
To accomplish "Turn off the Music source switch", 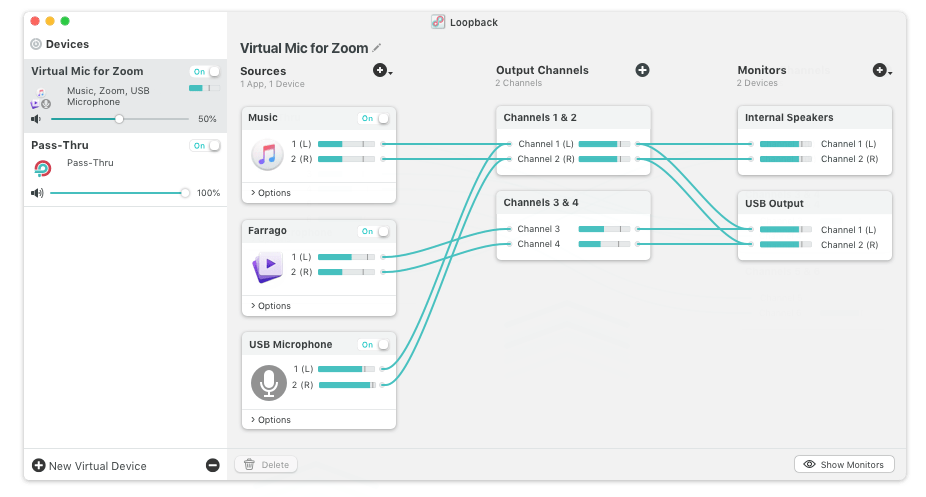I will pyautogui.click(x=374, y=118).
